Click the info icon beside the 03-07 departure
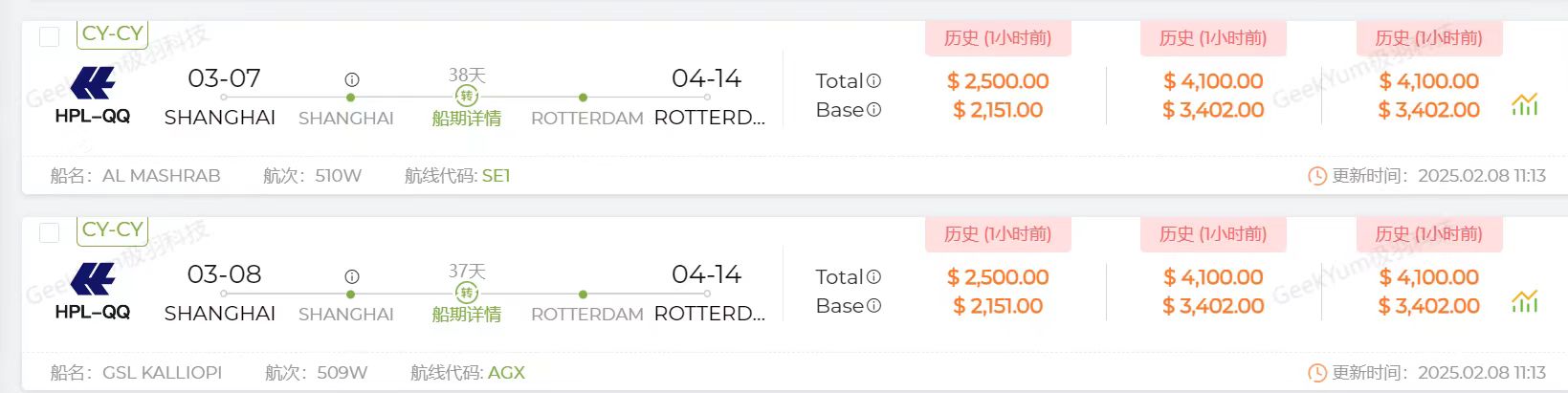Screen dimensions: 1568x393 point(351,80)
